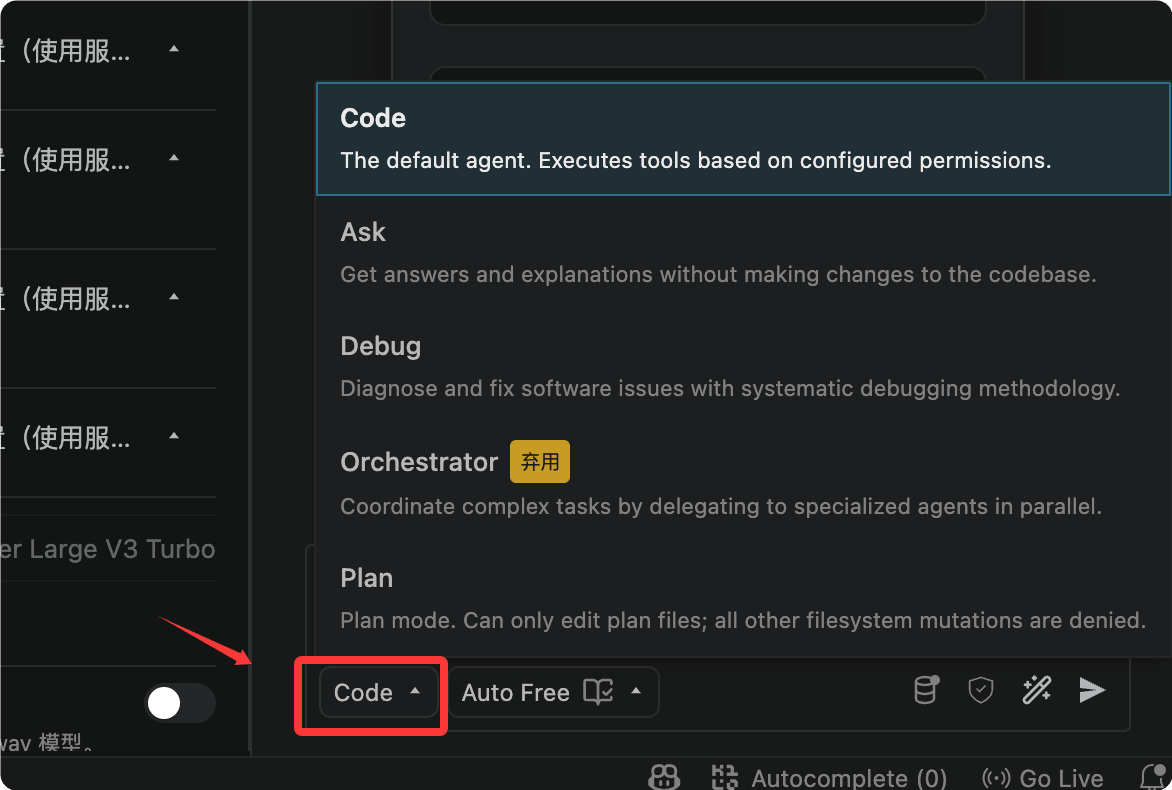Open the Code agent mode dropdown
The image size is (1172, 790).
[378, 693]
